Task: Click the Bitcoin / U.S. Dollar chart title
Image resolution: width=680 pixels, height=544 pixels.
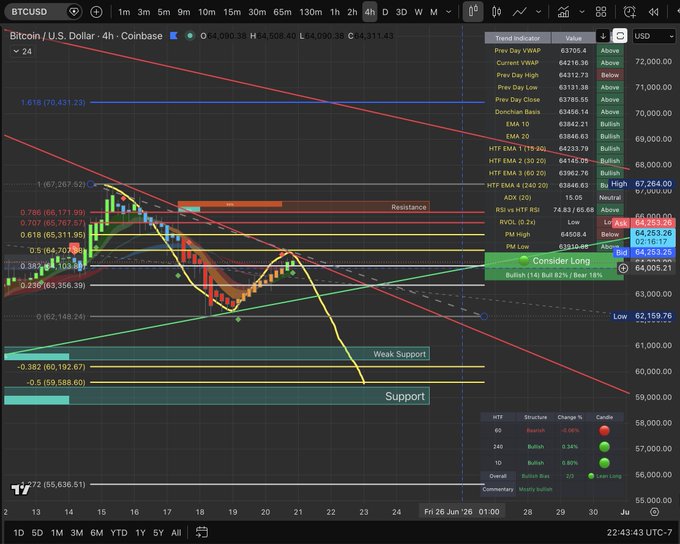Action: (x=86, y=36)
